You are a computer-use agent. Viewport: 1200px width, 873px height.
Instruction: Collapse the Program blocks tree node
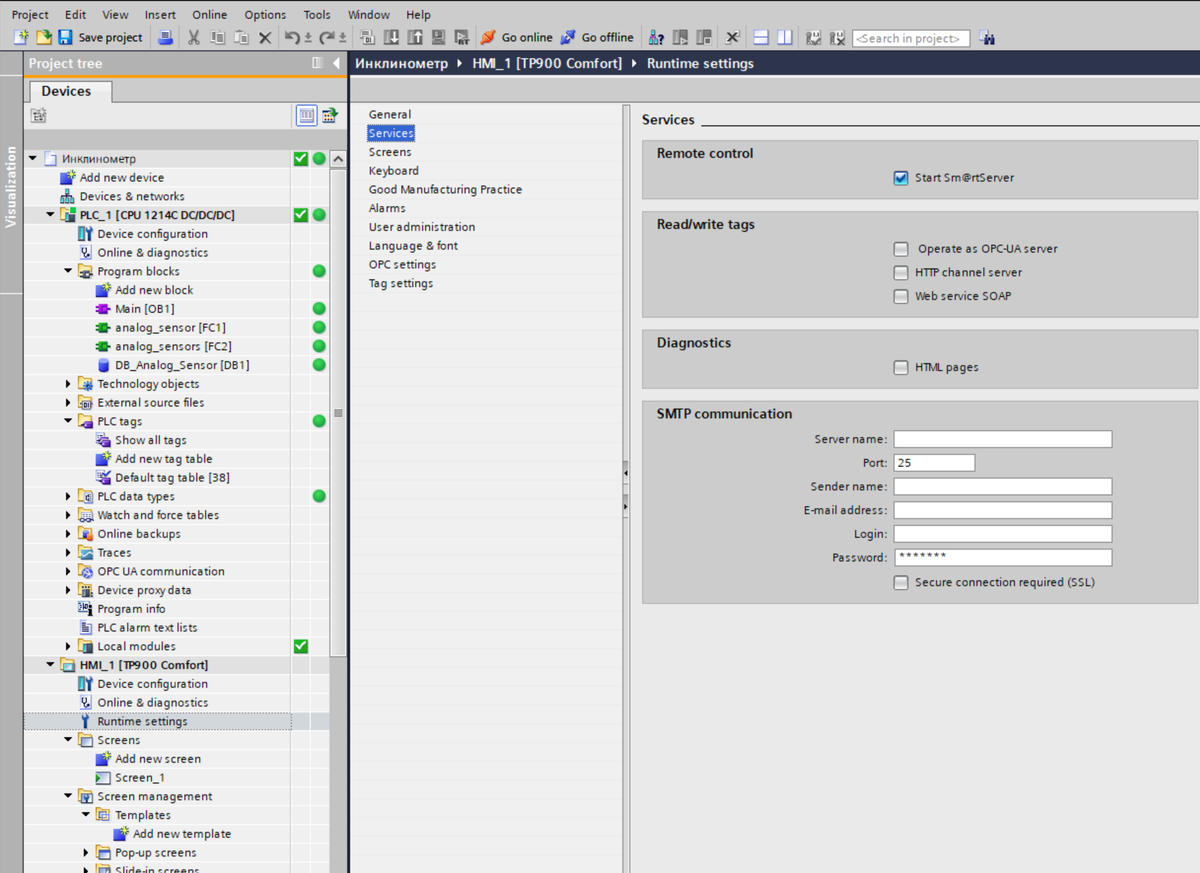(67, 270)
